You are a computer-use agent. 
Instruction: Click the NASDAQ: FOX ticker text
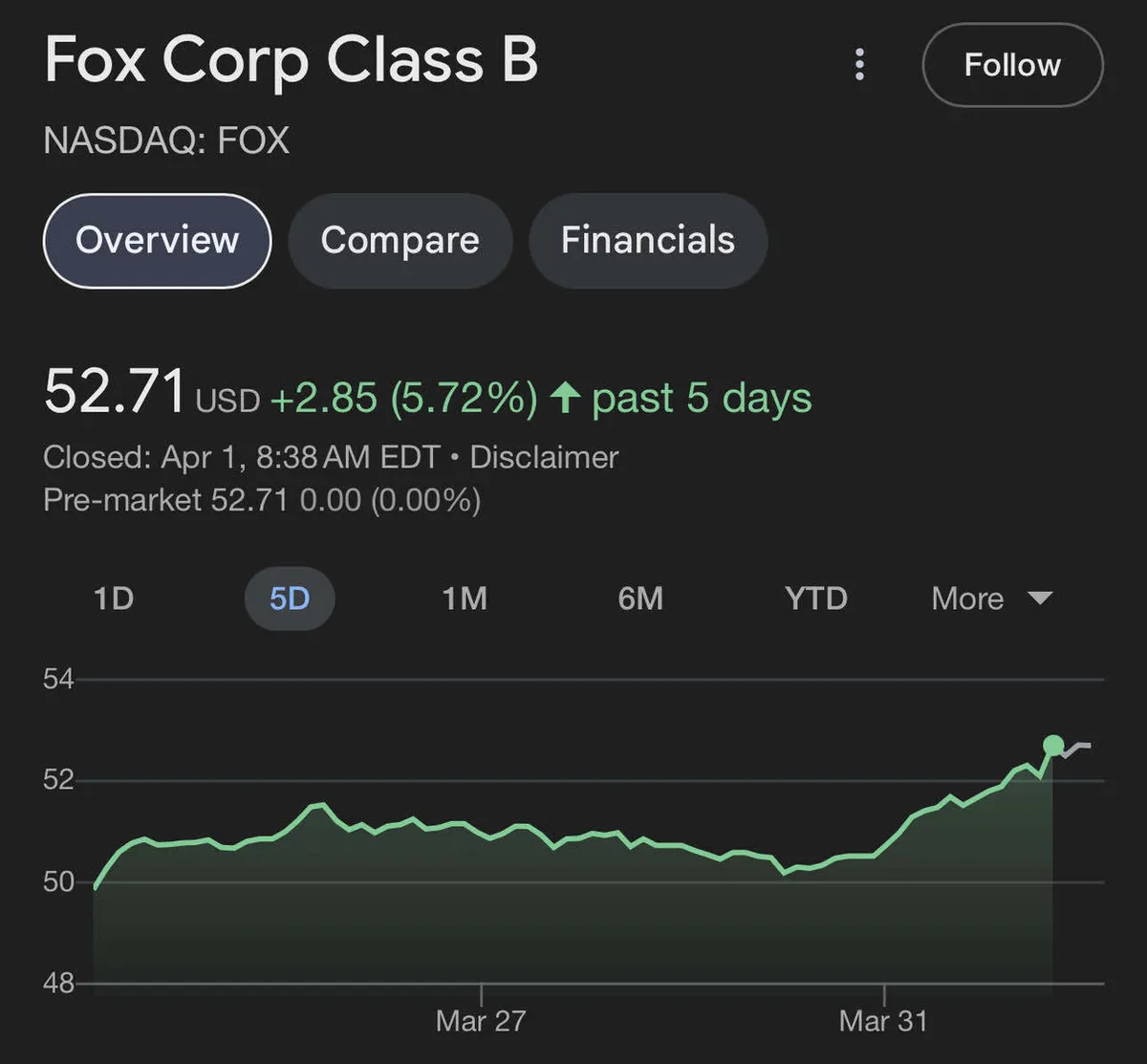[x=166, y=141]
